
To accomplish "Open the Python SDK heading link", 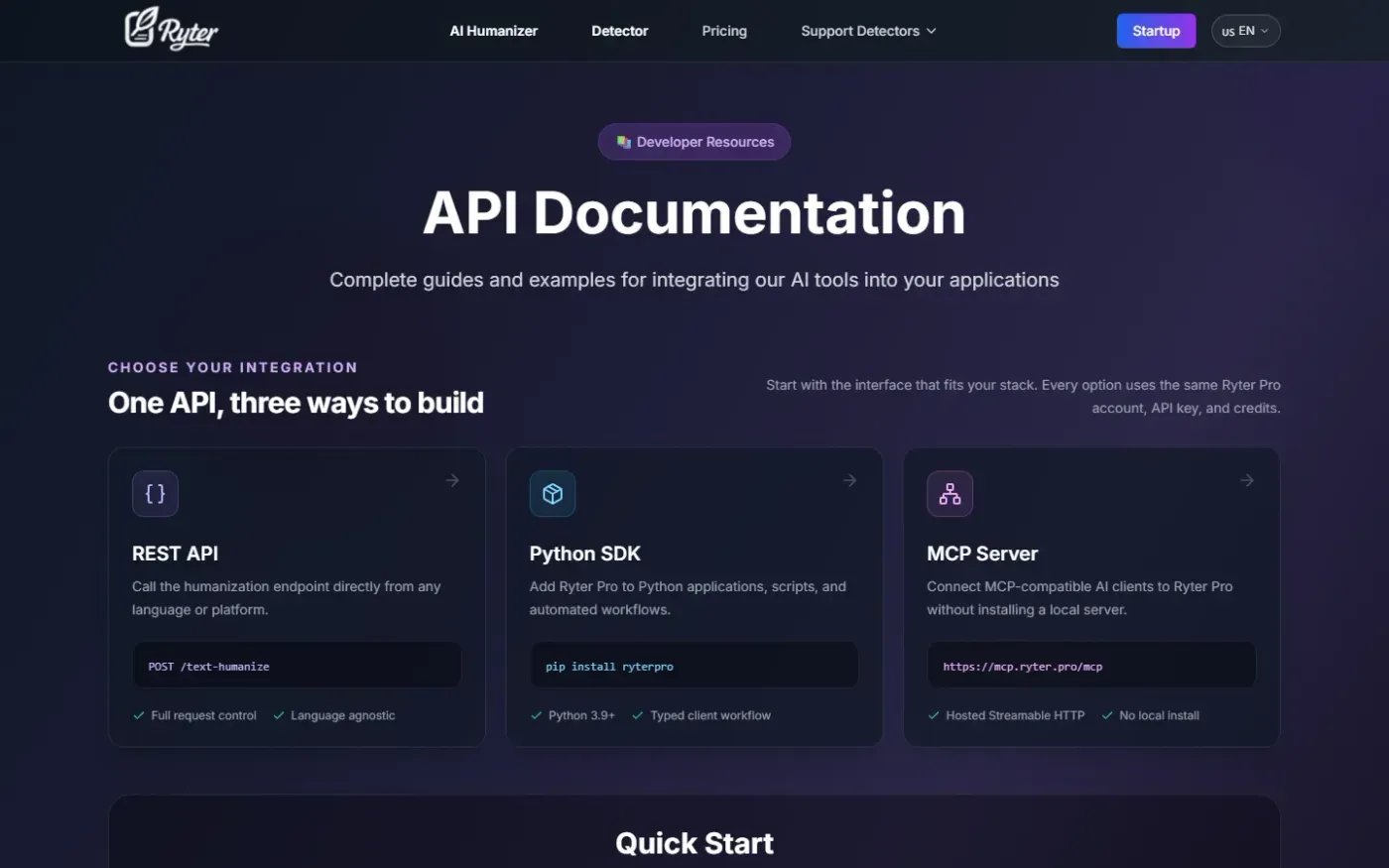I will point(584,554).
